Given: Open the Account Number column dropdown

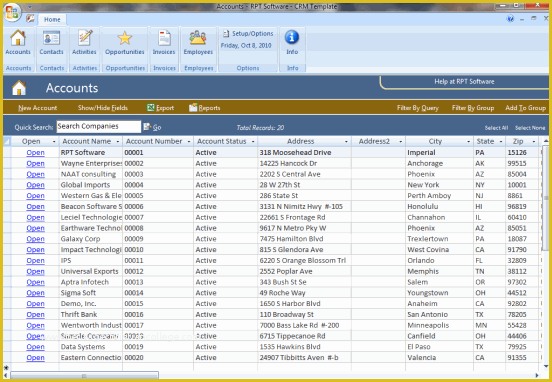Looking at the screenshot, I should [x=189, y=142].
